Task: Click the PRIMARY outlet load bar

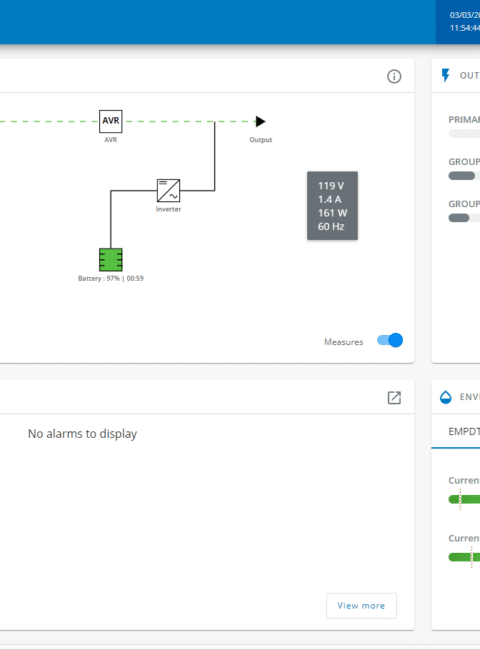Action: (x=464, y=133)
